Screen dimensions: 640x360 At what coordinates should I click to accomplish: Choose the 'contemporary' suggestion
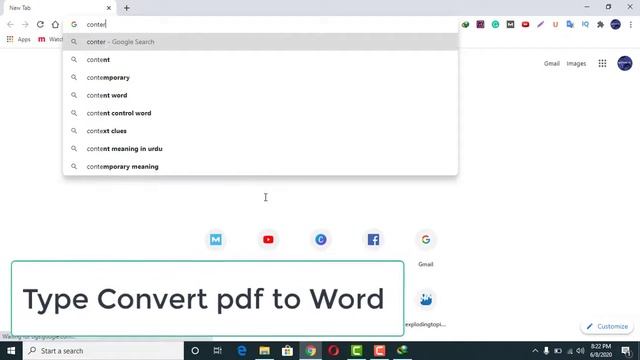260,78
